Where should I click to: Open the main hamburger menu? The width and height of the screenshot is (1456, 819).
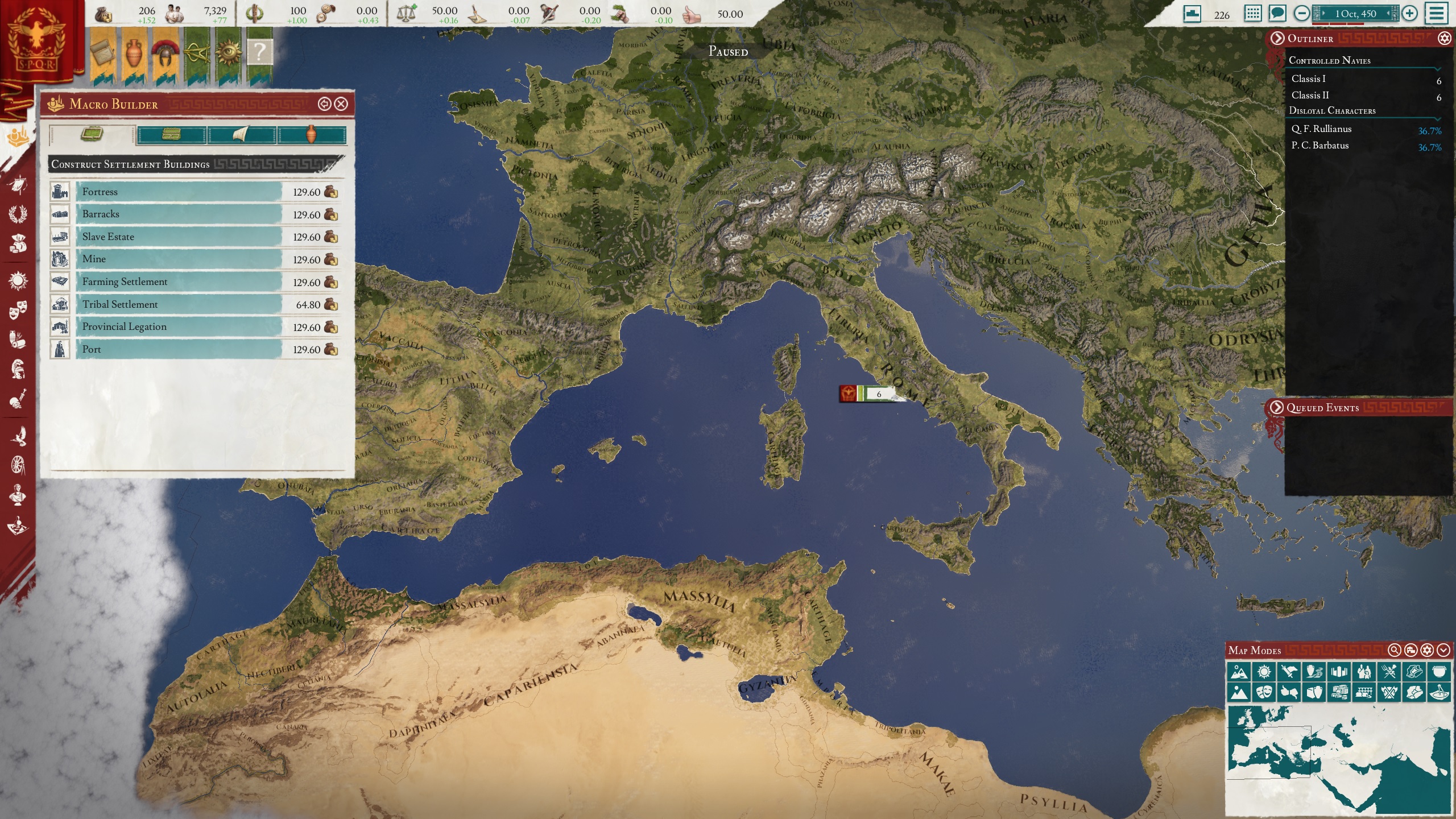(1437, 14)
